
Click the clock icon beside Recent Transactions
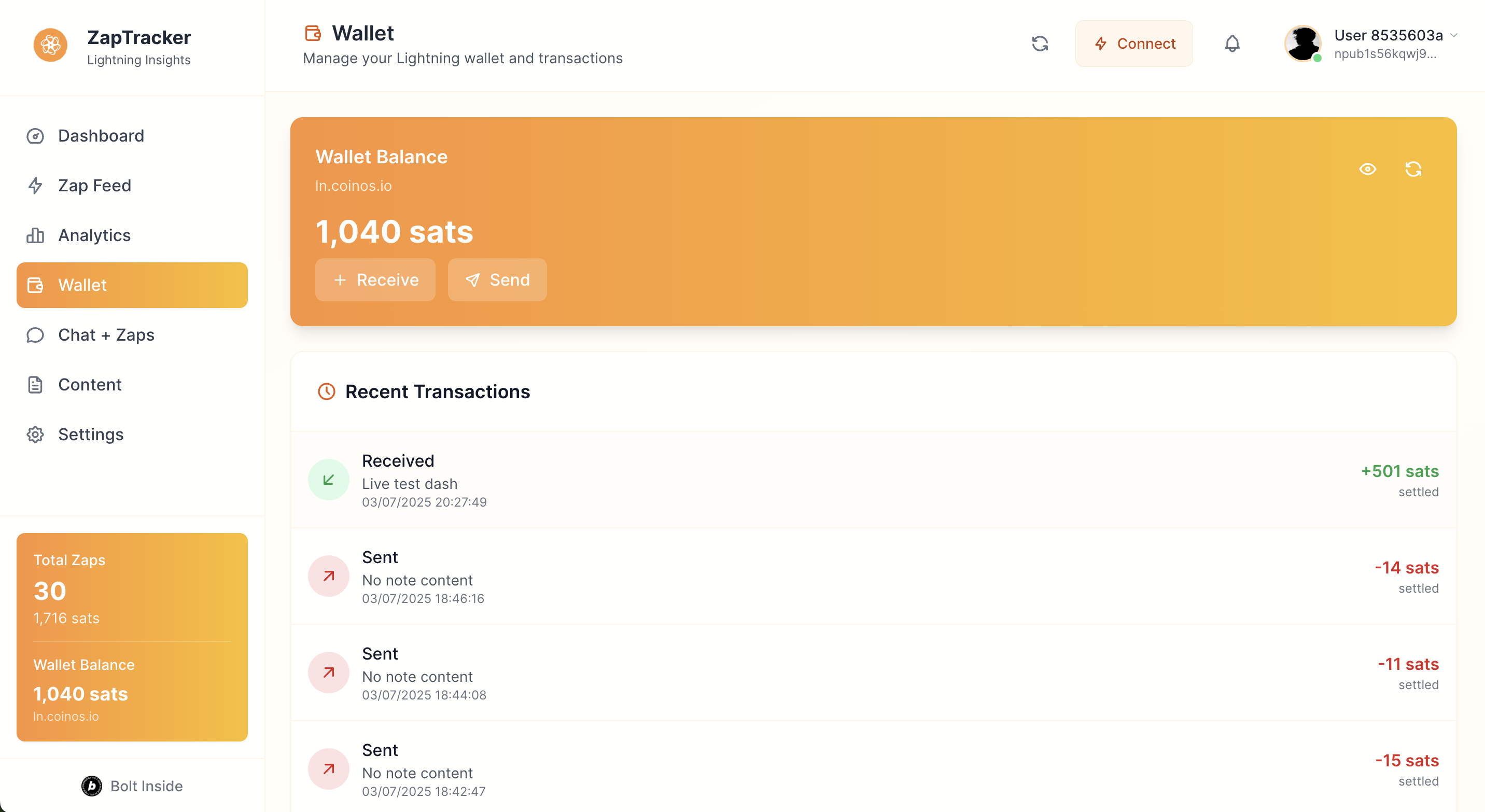click(326, 391)
